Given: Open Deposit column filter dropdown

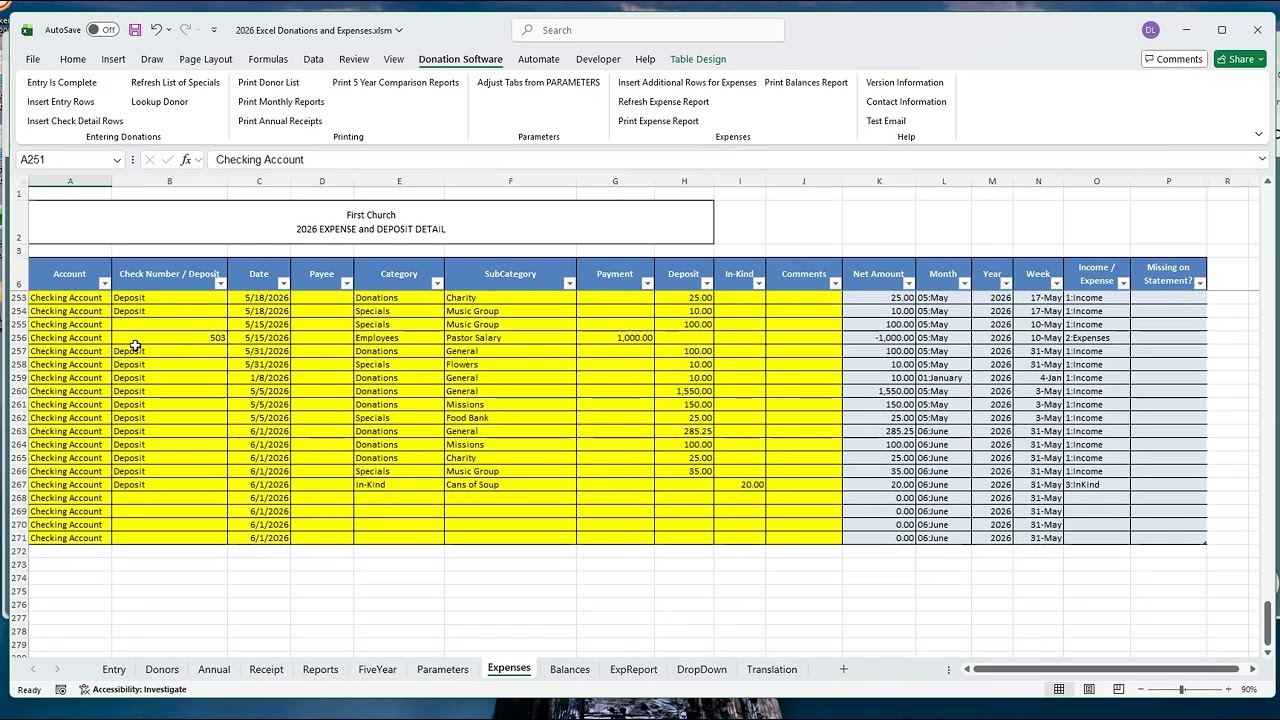Looking at the screenshot, I should (x=706, y=284).
